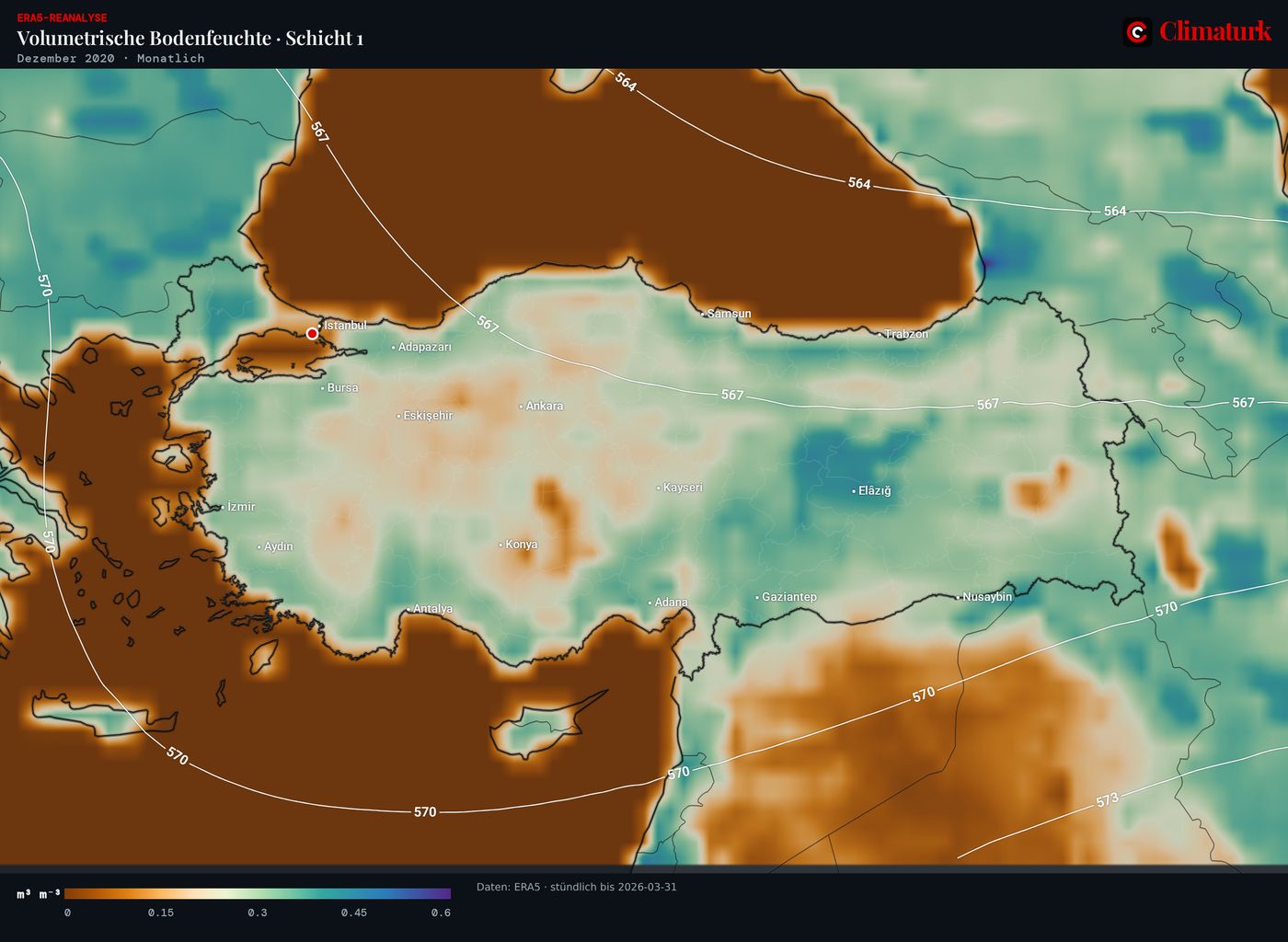Image resolution: width=1288 pixels, height=942 pixels.
Task: Select the 0.3 tick on the legend
Action: [258, 913]
